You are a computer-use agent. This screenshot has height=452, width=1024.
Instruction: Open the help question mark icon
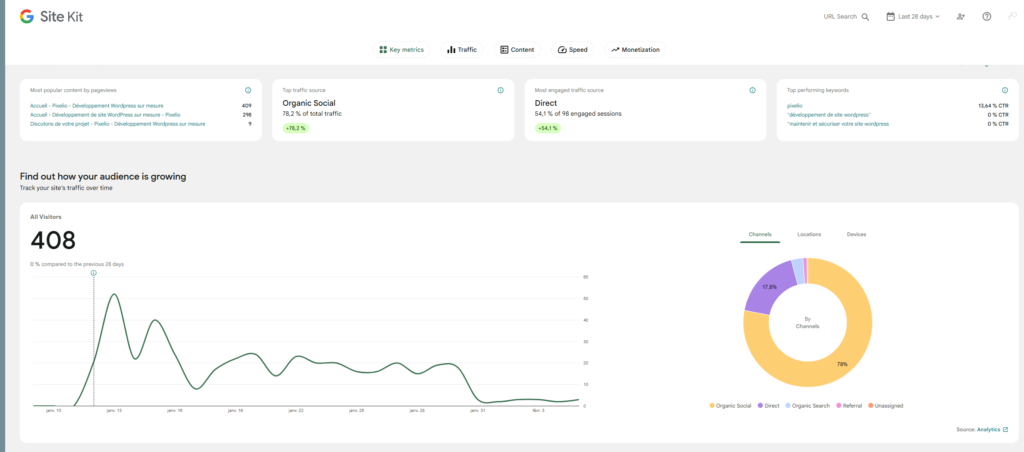[x=987, y=17]
